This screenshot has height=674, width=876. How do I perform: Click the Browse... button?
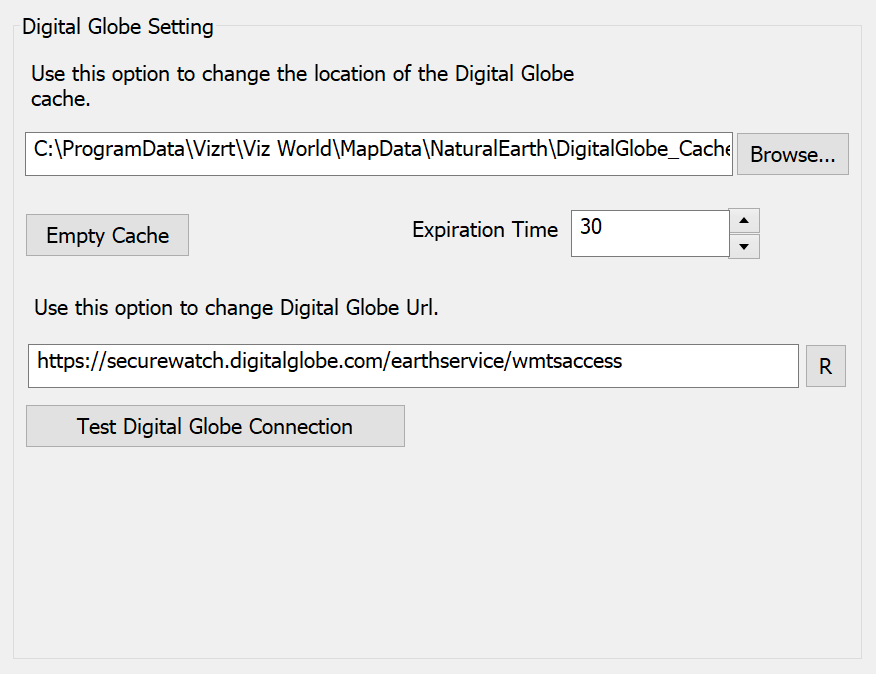(792, 155)
